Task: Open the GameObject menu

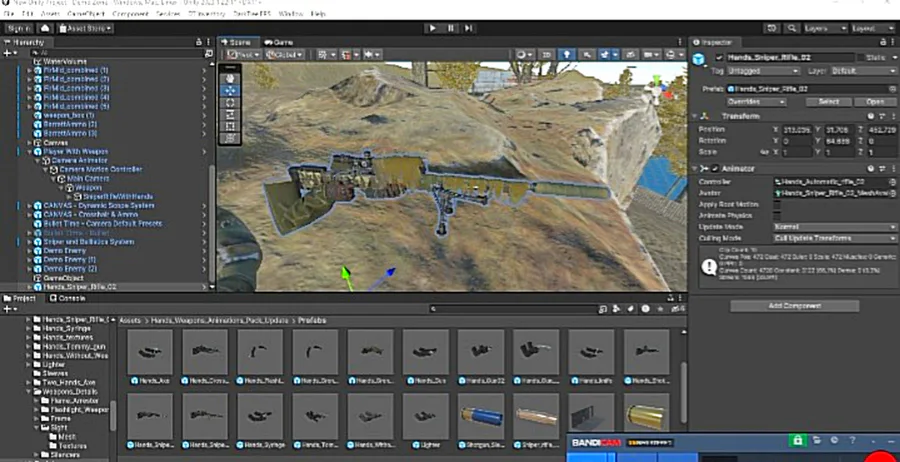Action: coord(86,13)
